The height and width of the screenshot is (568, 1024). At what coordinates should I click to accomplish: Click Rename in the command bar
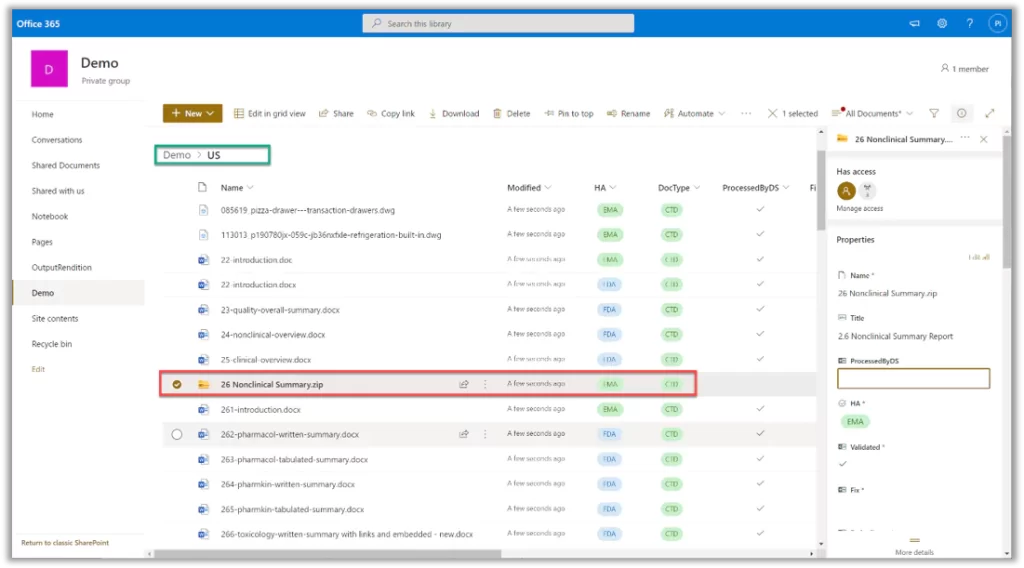pyautogui.click(x=628, y=114)
